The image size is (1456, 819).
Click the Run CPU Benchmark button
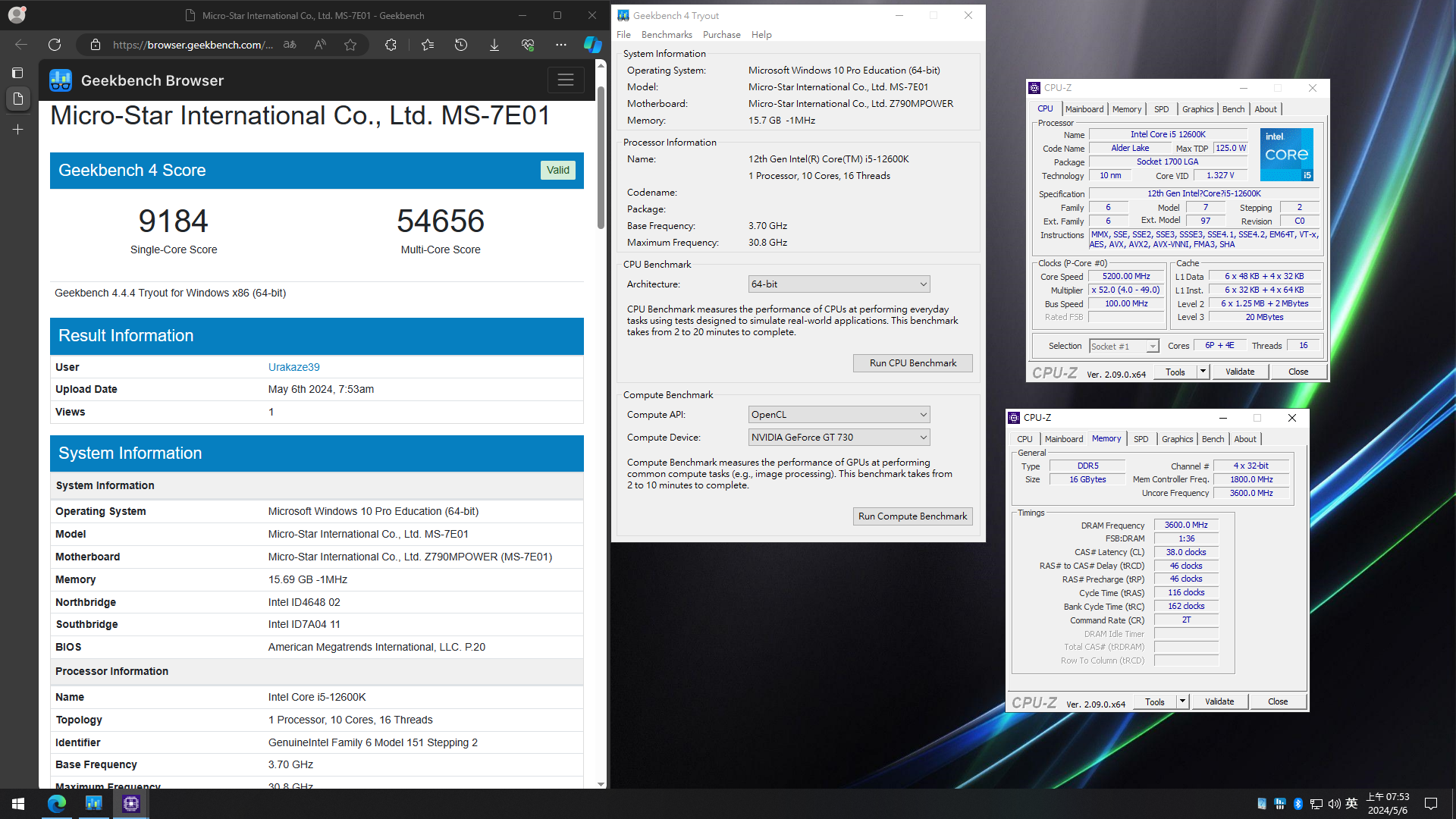click(x=913, y=363)
